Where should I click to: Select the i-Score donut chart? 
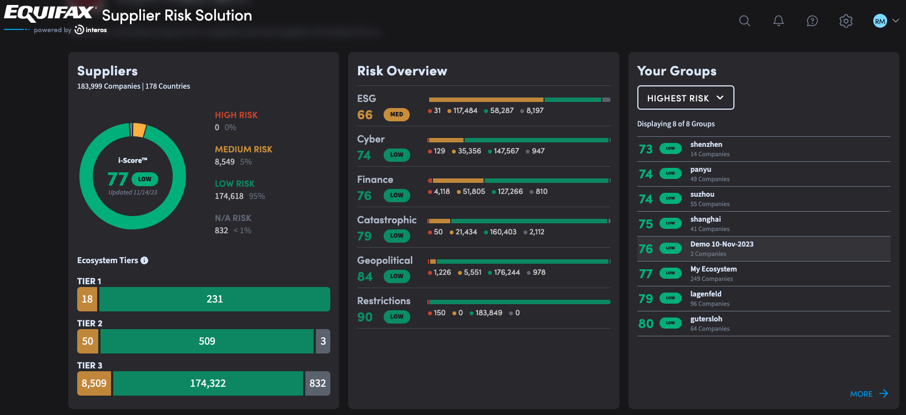132,177
